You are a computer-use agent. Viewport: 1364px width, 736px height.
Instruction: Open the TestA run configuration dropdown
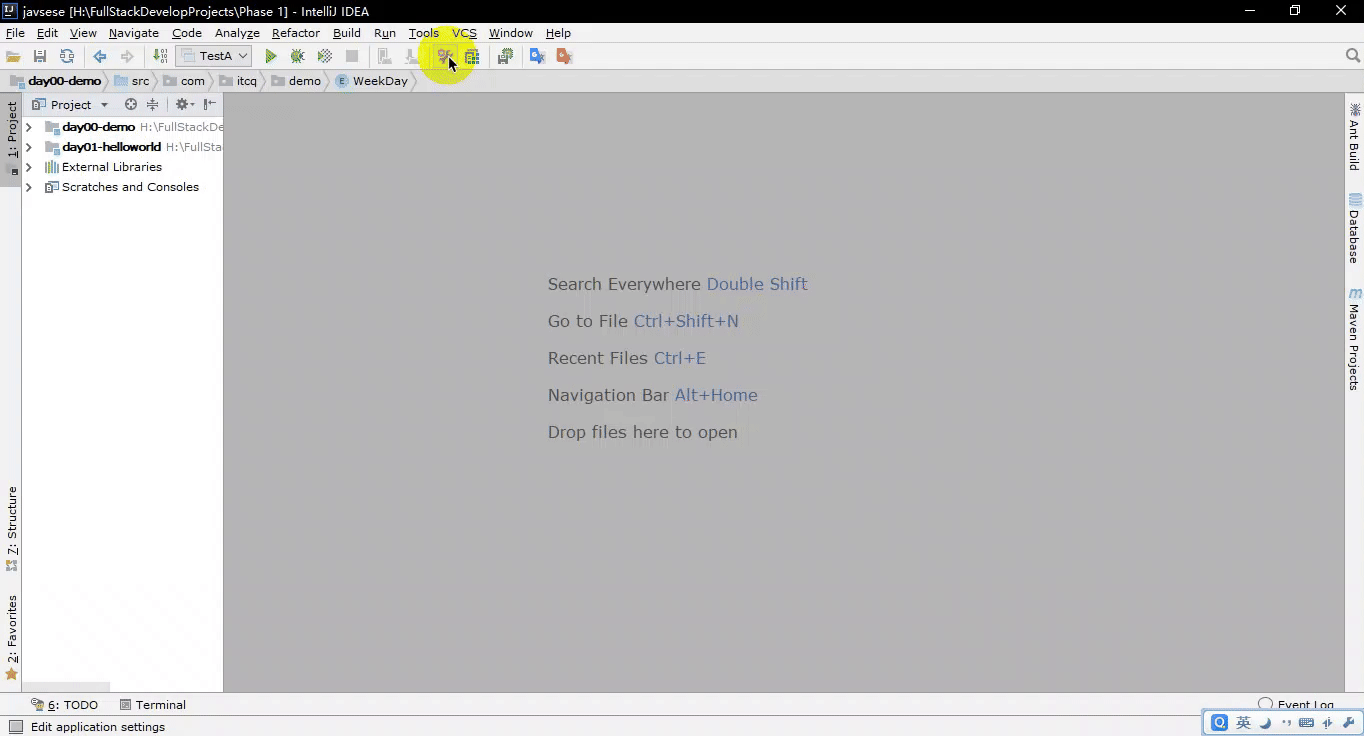click(x=215, y=57)
